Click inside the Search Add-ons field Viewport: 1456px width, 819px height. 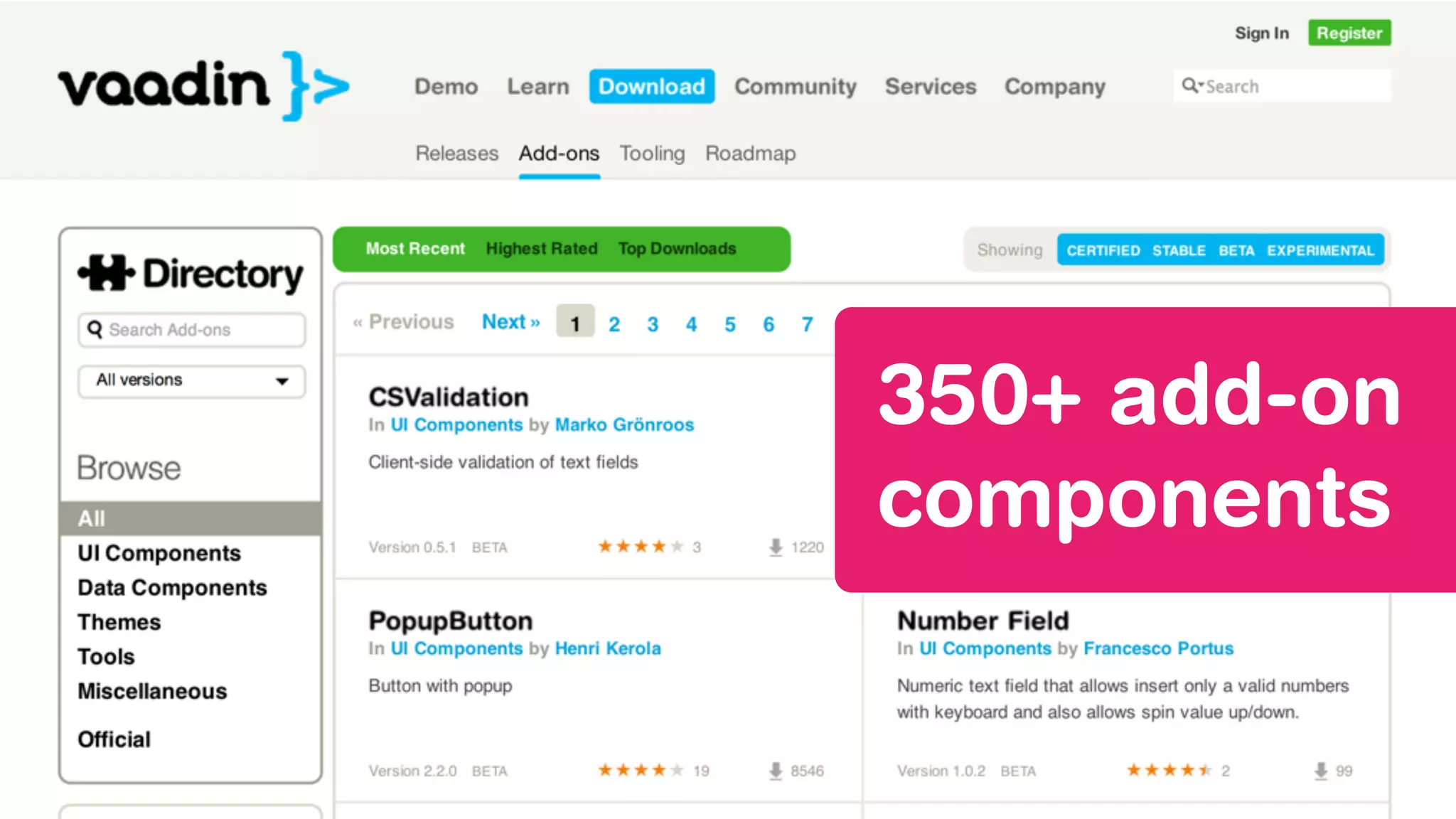tap(192, 330)
